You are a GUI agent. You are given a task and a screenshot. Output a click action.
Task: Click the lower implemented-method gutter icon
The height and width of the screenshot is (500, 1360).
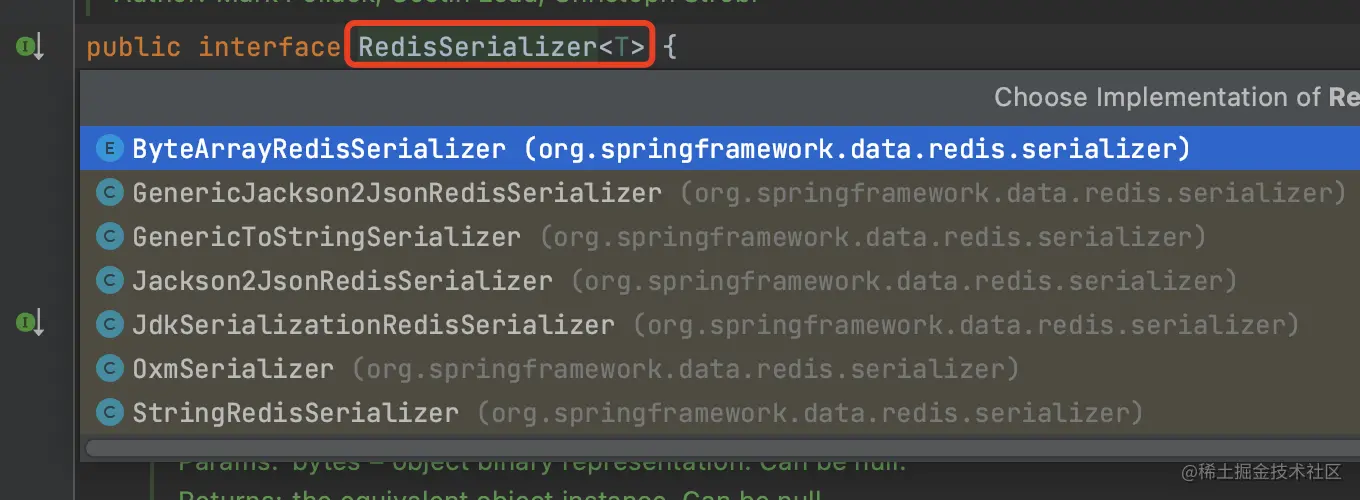coord(29,323)
